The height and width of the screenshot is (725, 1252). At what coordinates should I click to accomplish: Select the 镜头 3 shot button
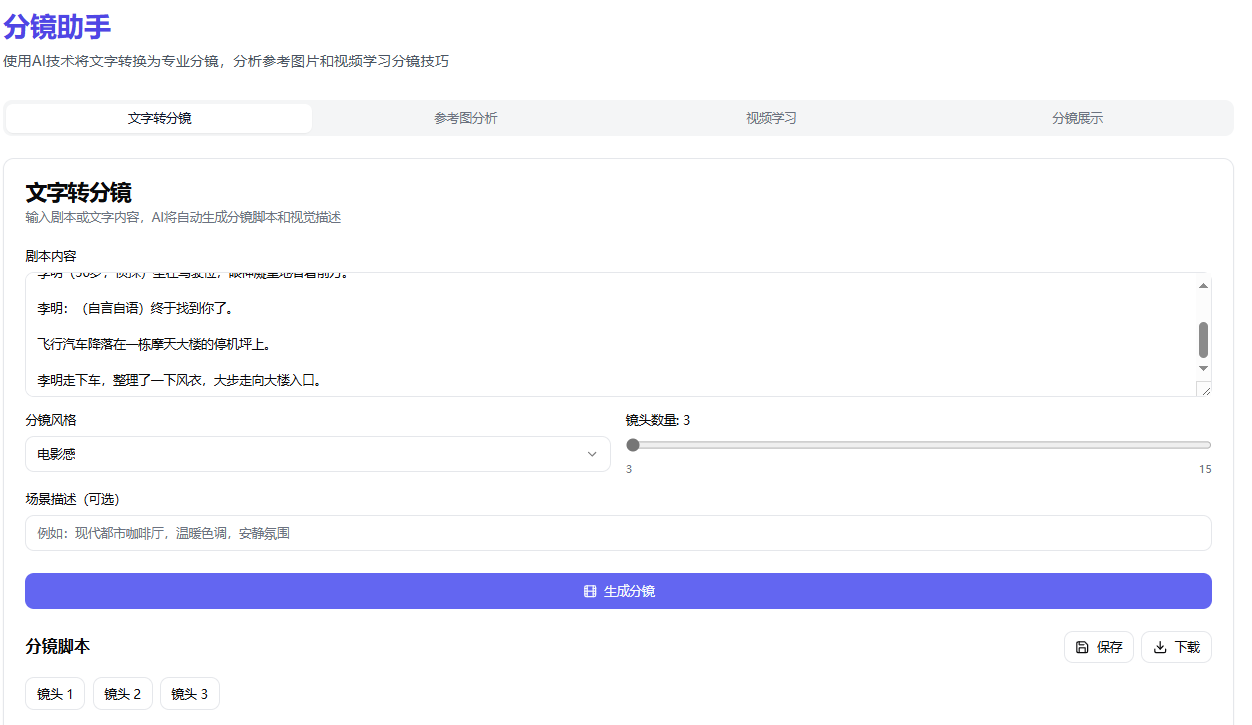click(x=189, y=693)
